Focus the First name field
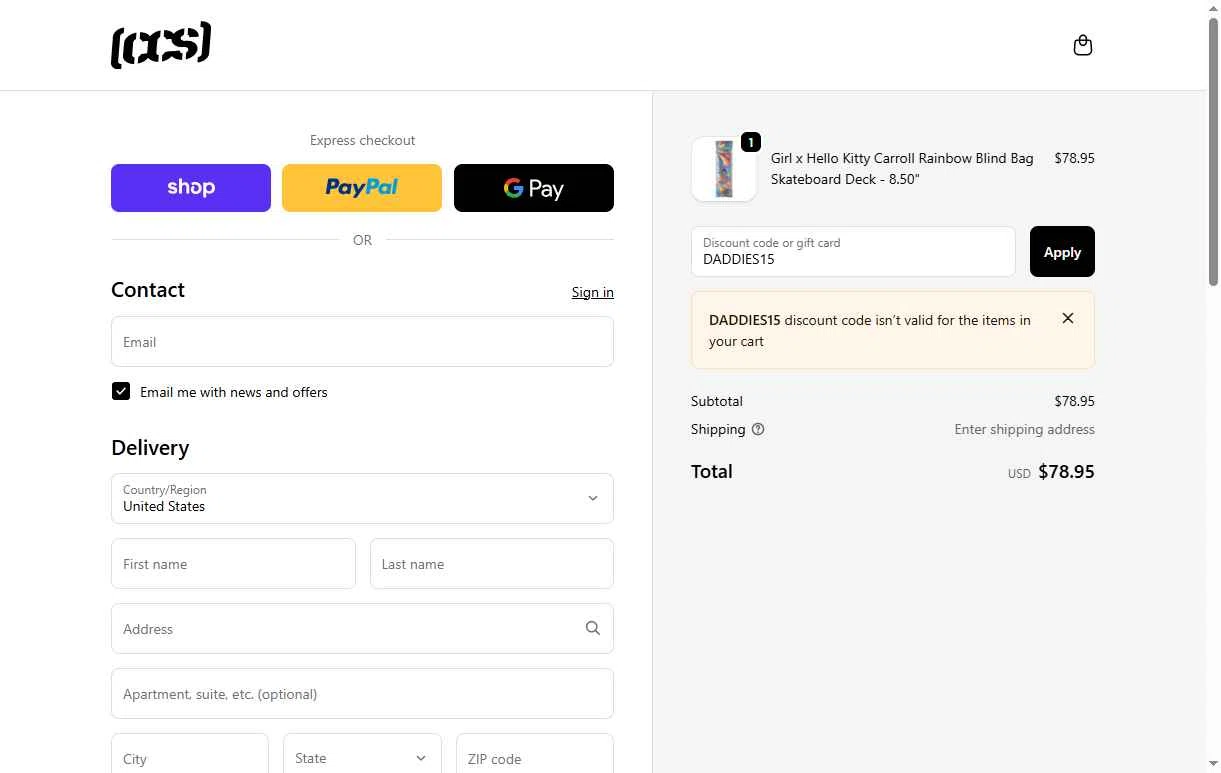Image resolution: width=1221 pixels, height=773 pixels. click(x=233, y=564)
